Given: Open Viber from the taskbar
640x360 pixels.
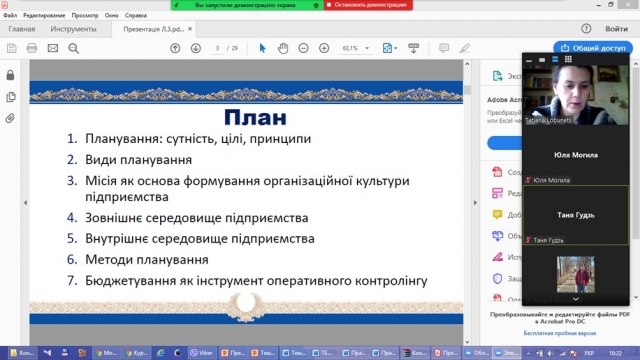Looking at the screenshot, I should [202, 353].
